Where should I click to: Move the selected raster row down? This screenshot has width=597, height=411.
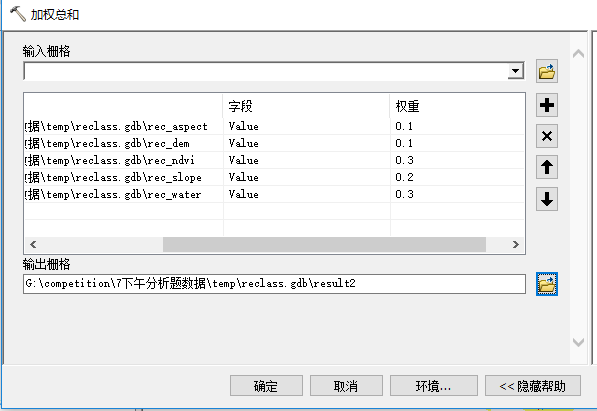pyautogui.click(x=547, y=199)
